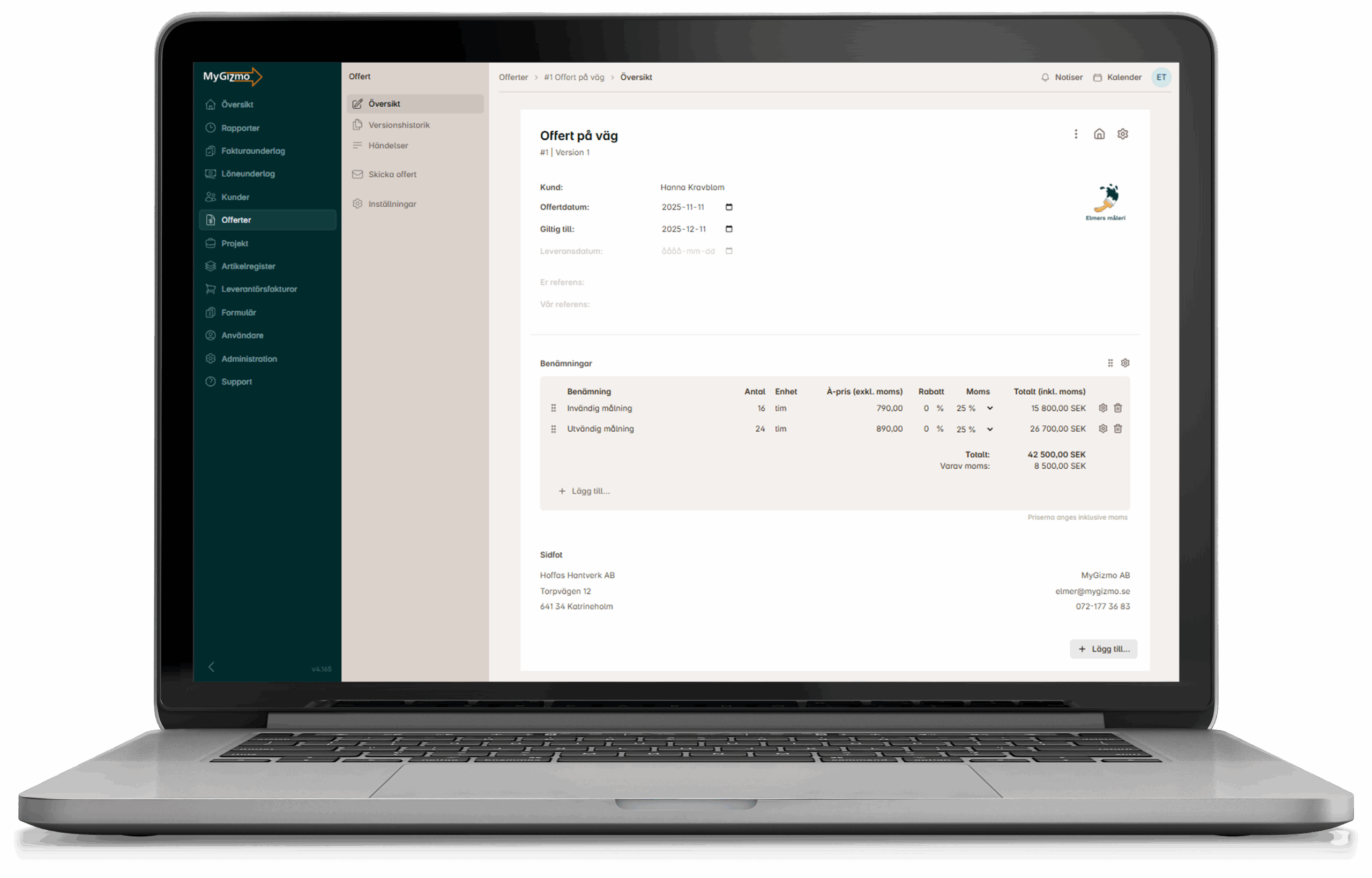Click the Benämningar section gear icon
Screen dimensions: 1372x878
1125,363
